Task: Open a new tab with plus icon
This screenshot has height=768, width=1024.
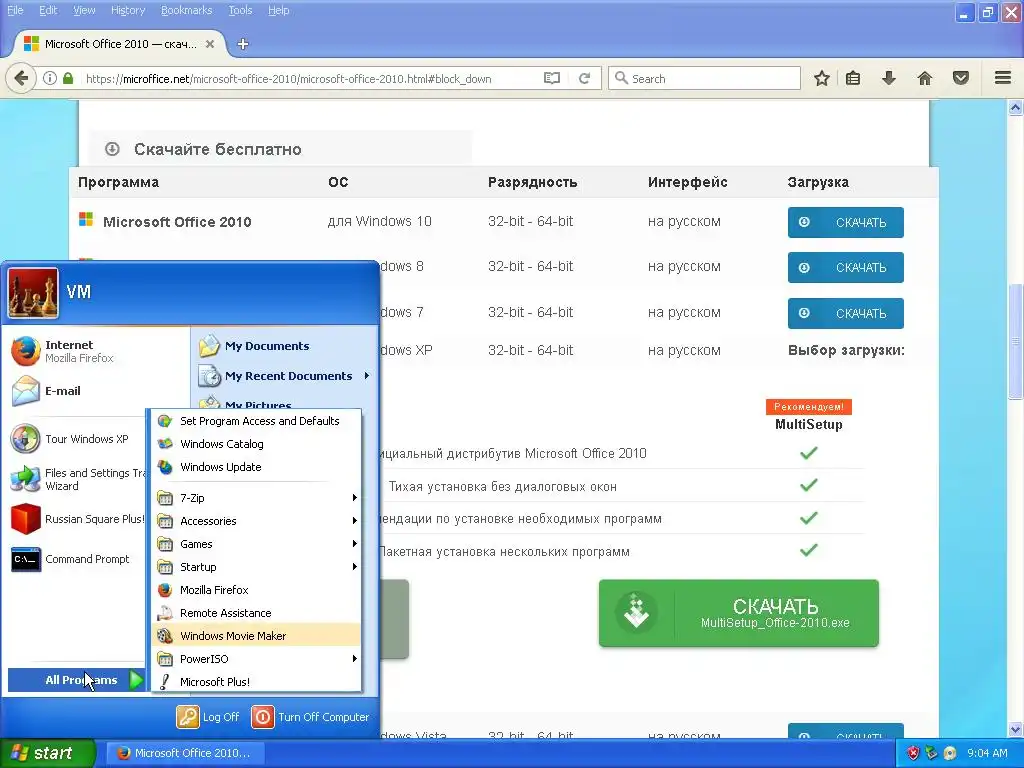Action: click(243, 44)
